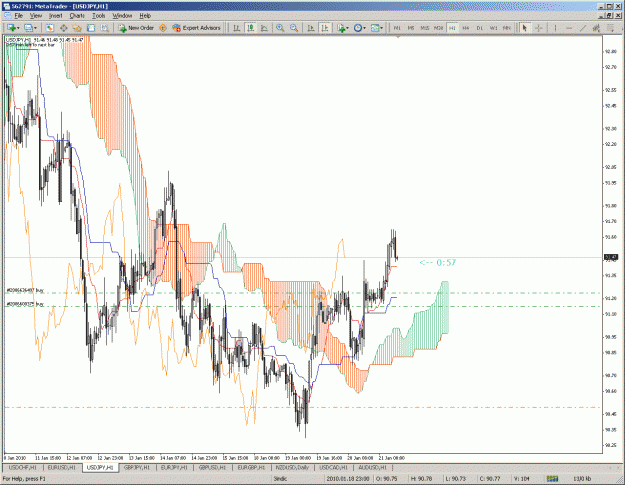The width and height of the screenshot is (625, 485).
Task: Expand the Templates dropdown arrow
Action: [x=382, y=28]
